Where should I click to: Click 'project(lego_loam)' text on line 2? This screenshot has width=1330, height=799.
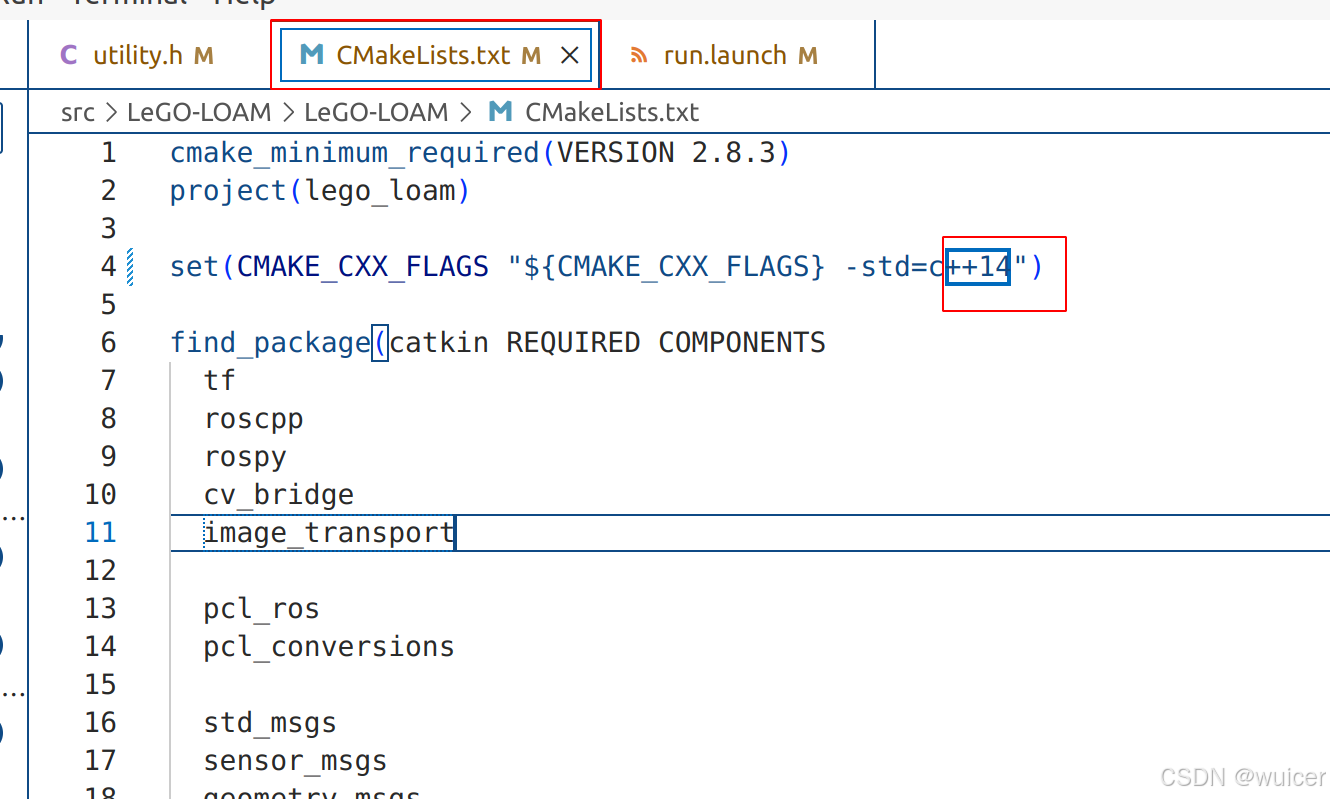(320, 191)
